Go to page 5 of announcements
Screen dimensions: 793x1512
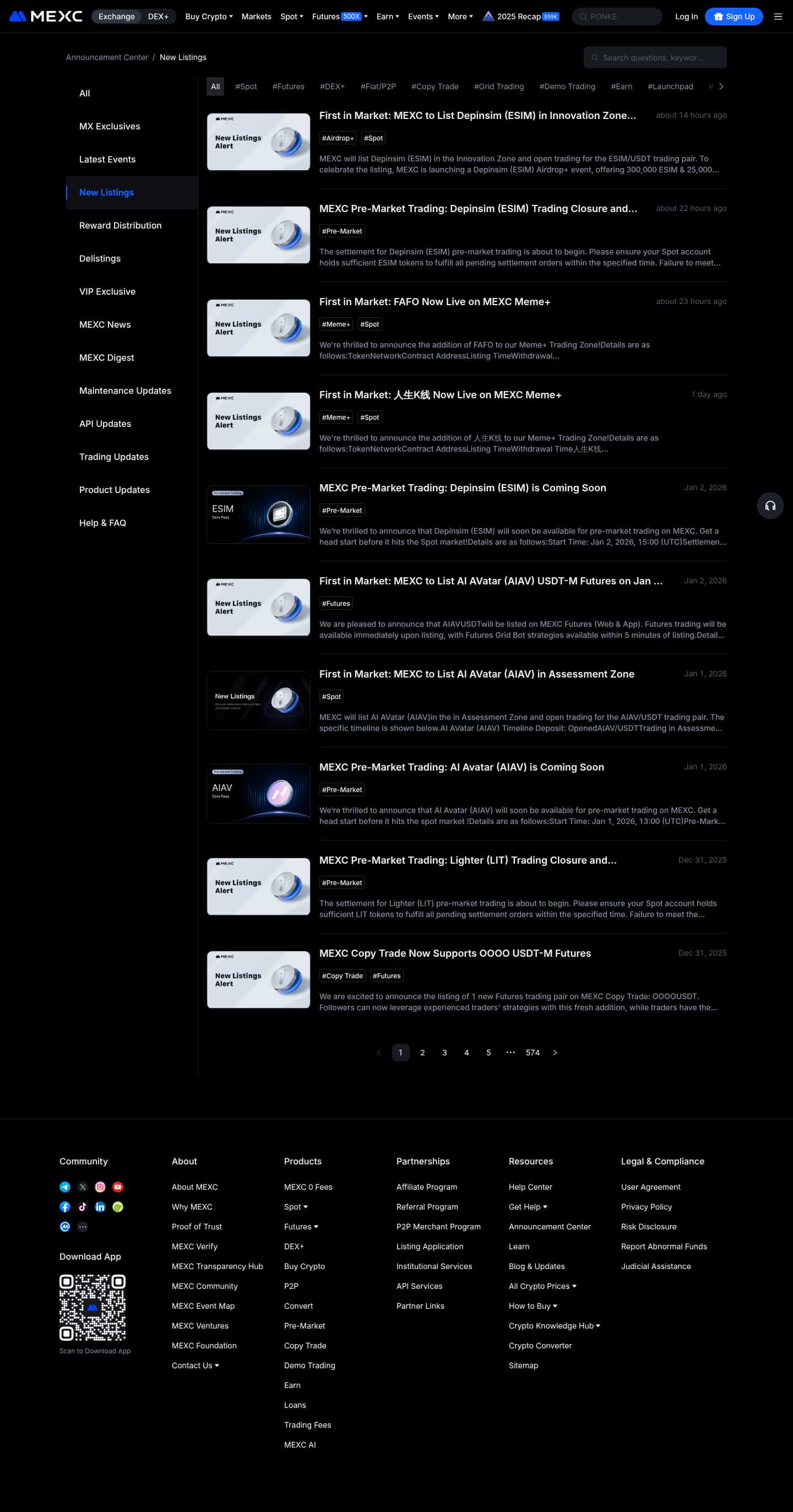(488, 1053)
